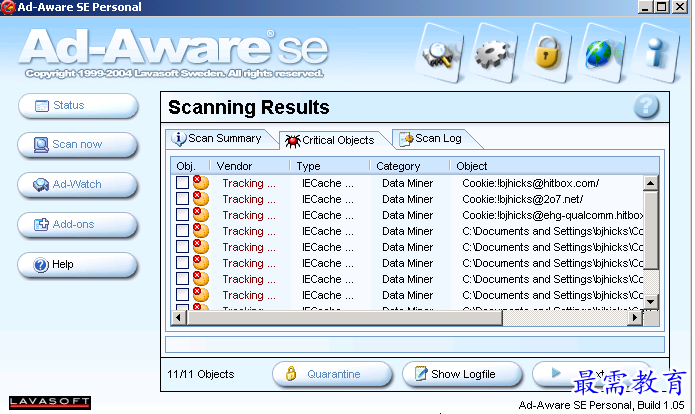This screenshot has height=414, width=695.
Task: Click the '11/11 Objects' count text
Action: click(200, 374)
